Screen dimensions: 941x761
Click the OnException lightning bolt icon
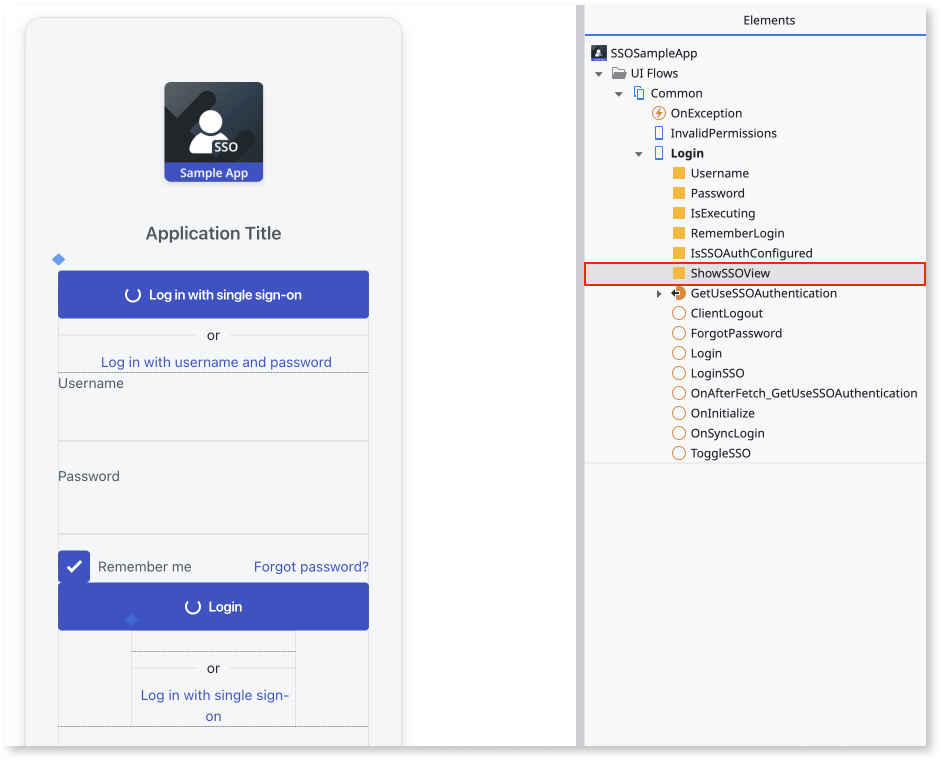(x=659, y=113)
